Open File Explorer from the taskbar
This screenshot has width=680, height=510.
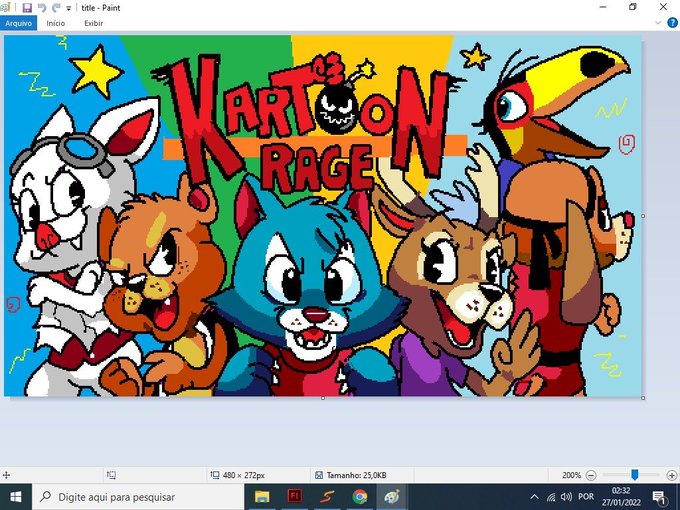(262, 497)
